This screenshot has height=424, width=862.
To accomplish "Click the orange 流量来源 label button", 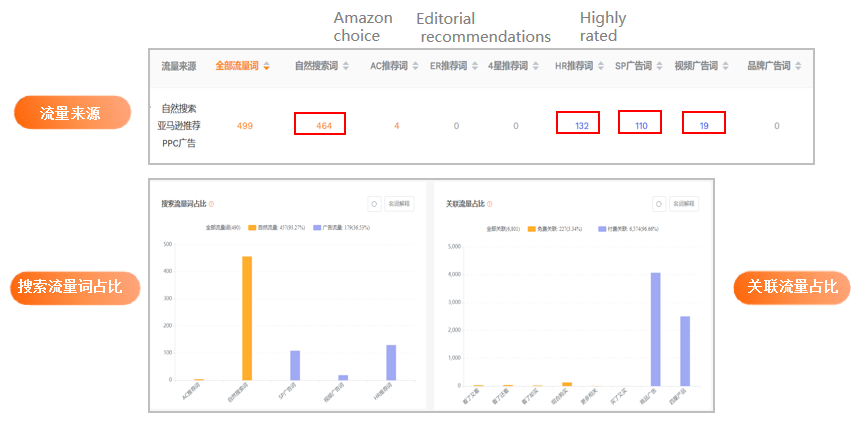I will (x=73, y=113).
